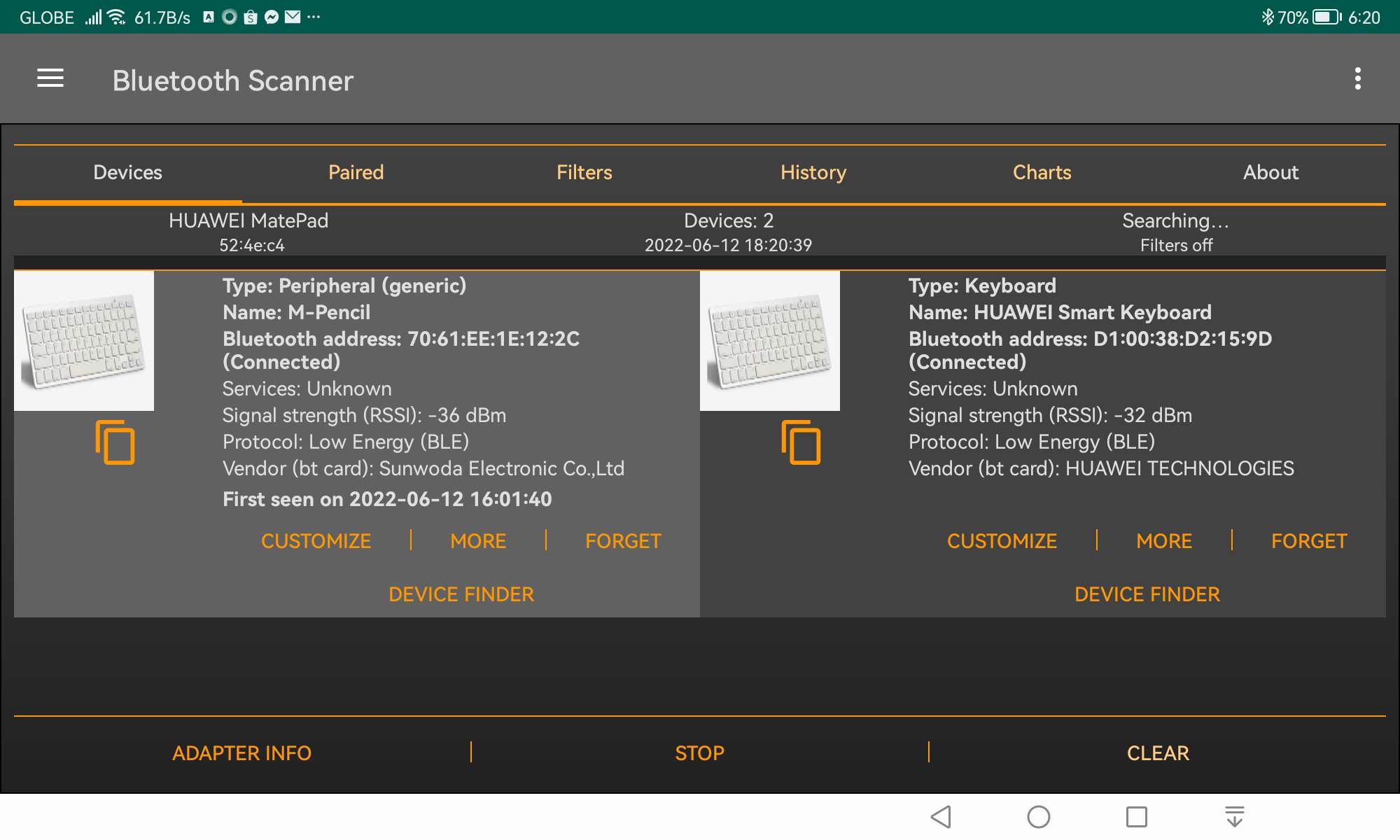Customize the HUAWEI Smart Keyboard
1400x840 pixels.
(1002, 541)
